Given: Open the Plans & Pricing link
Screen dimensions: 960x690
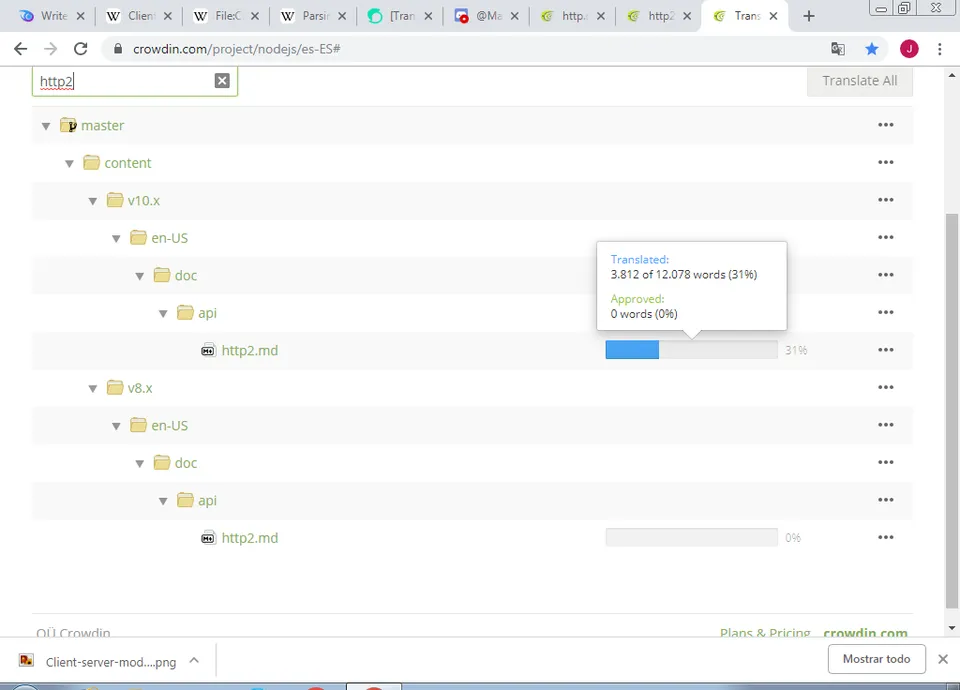Looking at the screenshot, I should click(x=765, y=632).
